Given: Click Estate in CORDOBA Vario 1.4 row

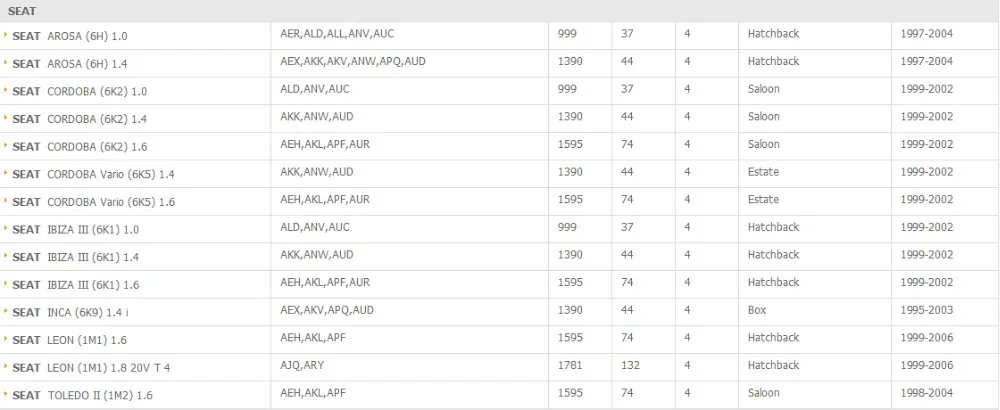Looking at the screenshot, I should point(763,172).
